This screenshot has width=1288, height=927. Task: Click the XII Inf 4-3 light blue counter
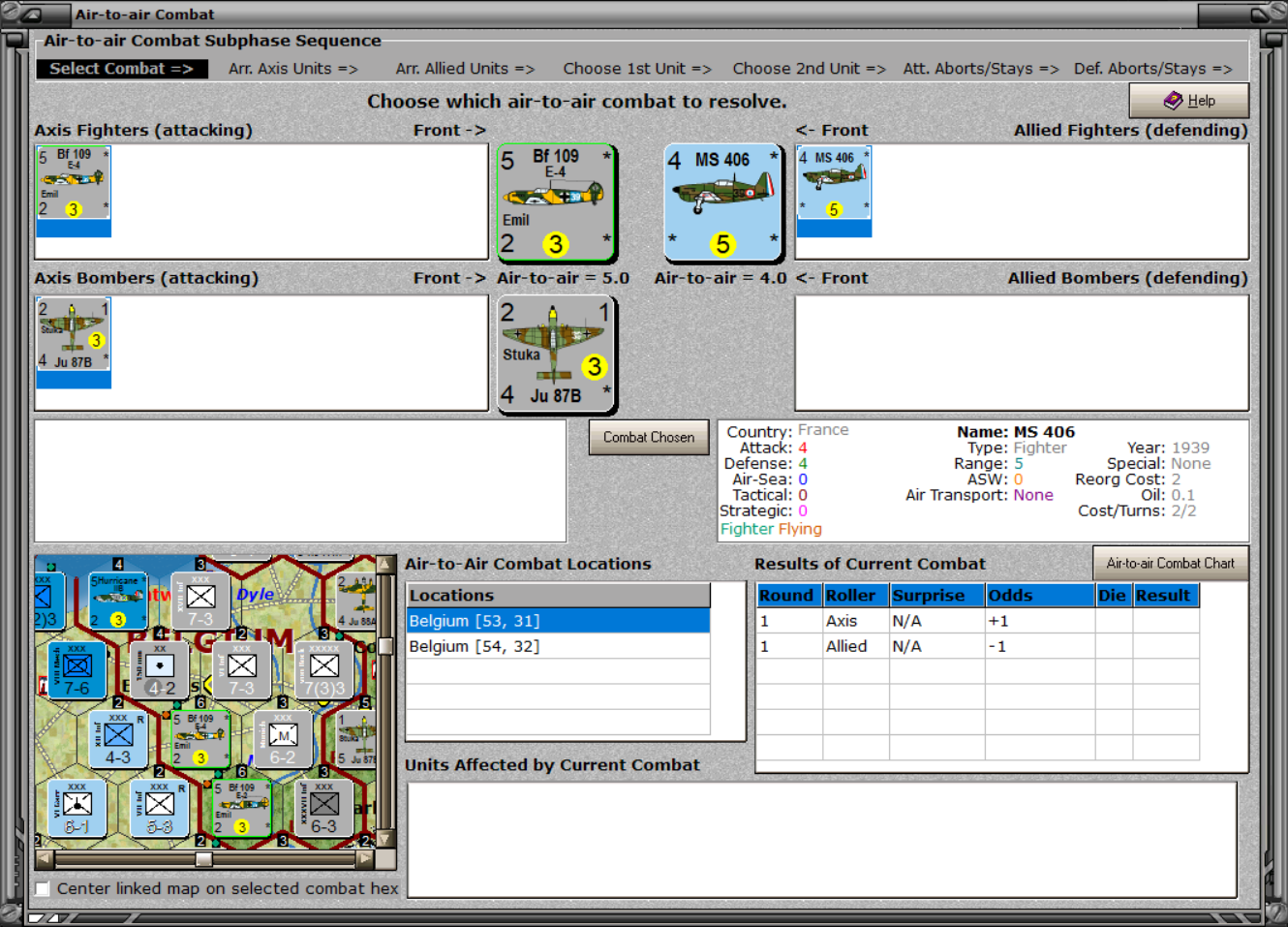coord(118,739)
